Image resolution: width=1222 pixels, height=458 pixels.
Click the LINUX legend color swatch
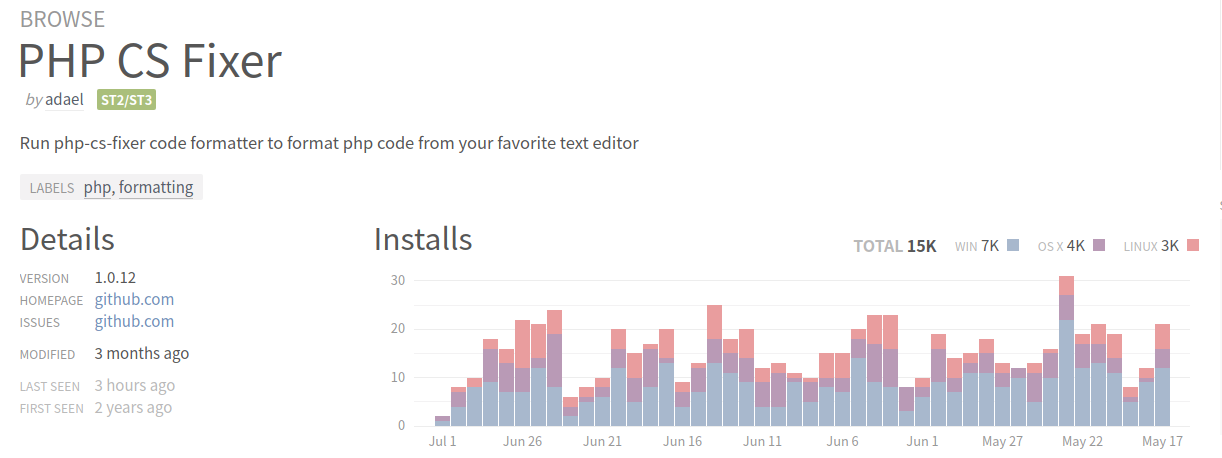click(1192, 245)
